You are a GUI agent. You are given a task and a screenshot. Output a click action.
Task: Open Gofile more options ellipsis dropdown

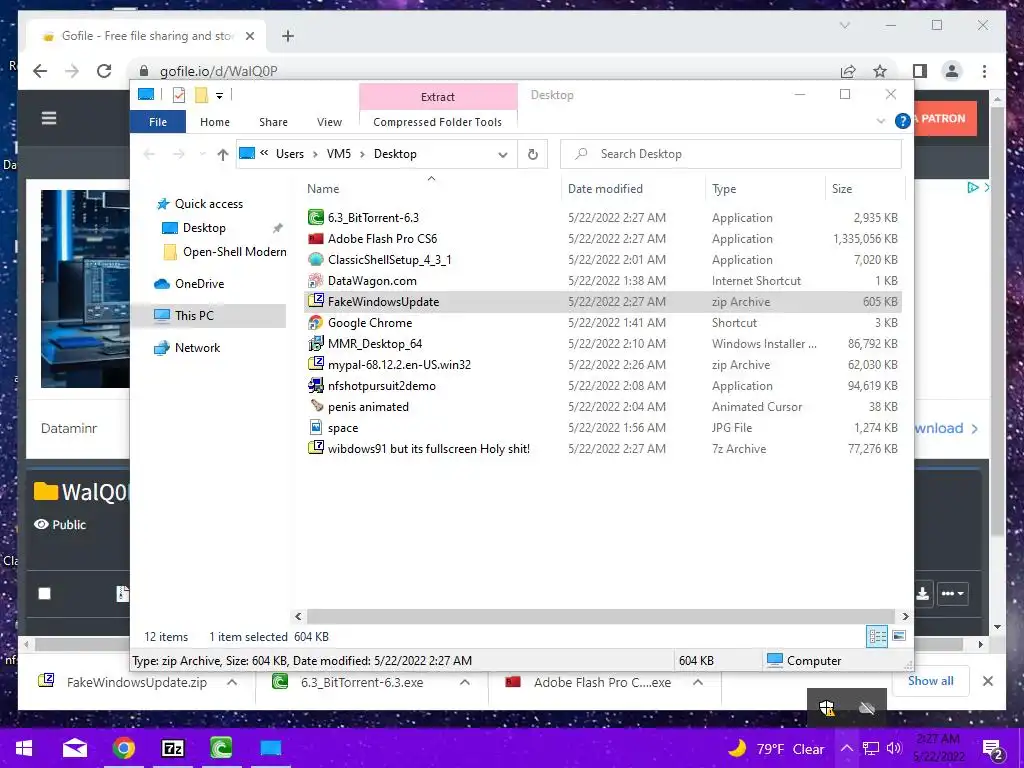click(952, 594)
